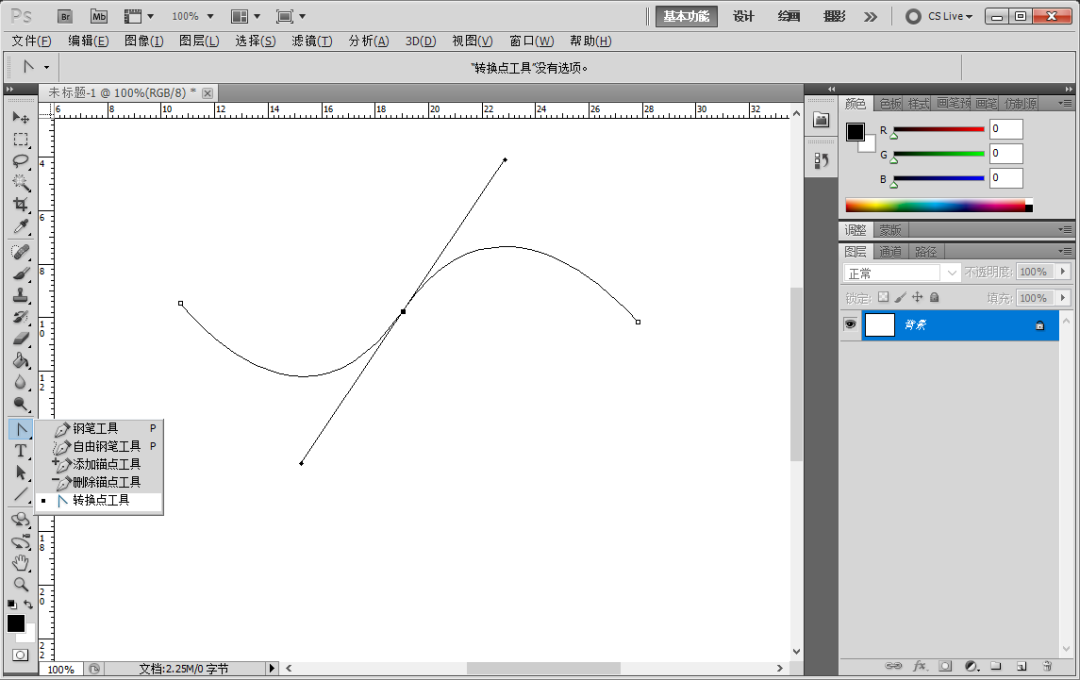Click the toolbox foreground color swatch
The height and width of the screenshot is (680, 1080).
click(x=16, y=624)
